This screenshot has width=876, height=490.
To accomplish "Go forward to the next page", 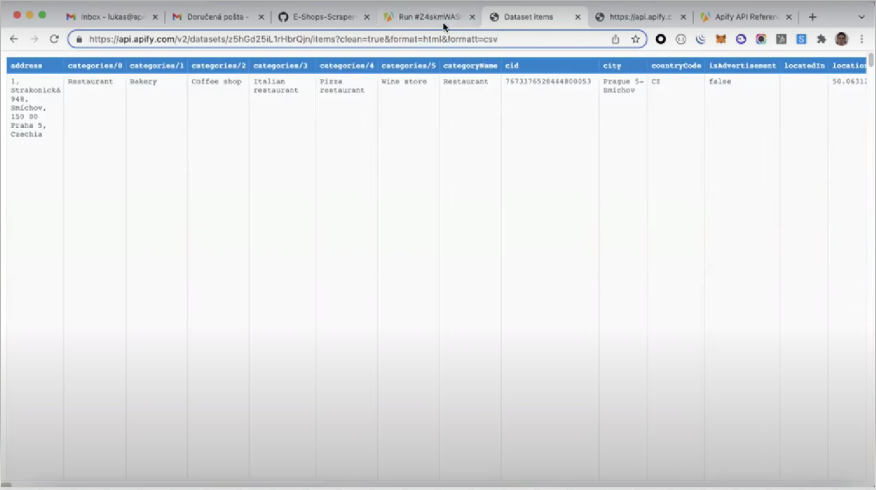I will pyautogui.click(x=34, y=39).
